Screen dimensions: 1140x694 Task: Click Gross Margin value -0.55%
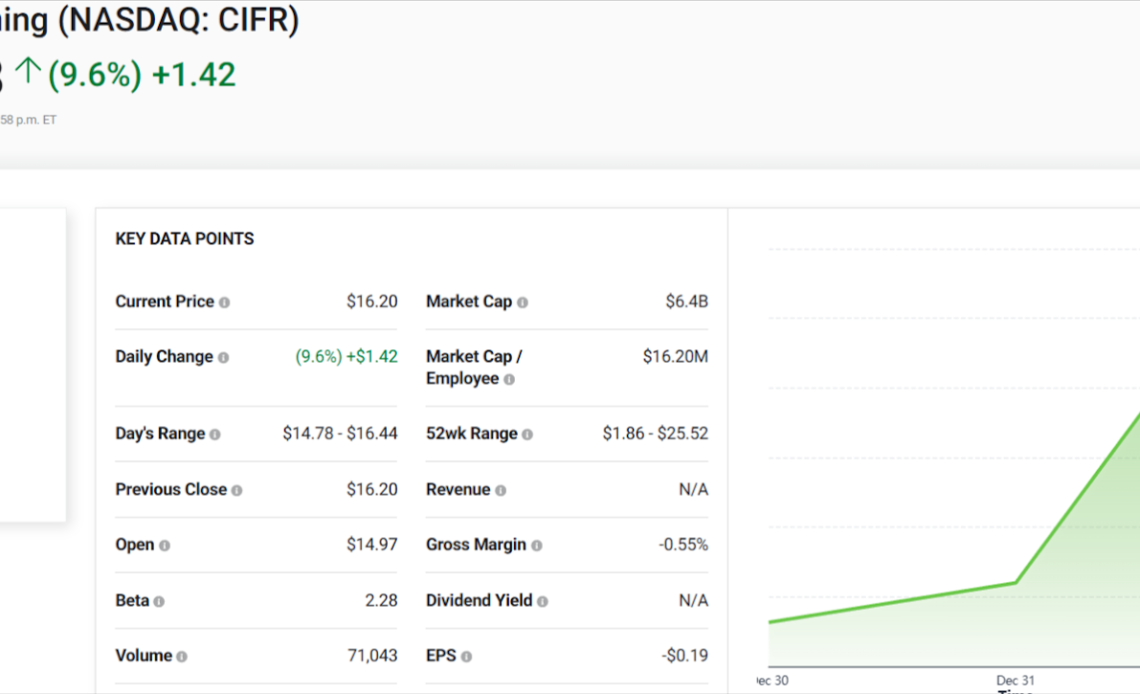tap(683, 545)
